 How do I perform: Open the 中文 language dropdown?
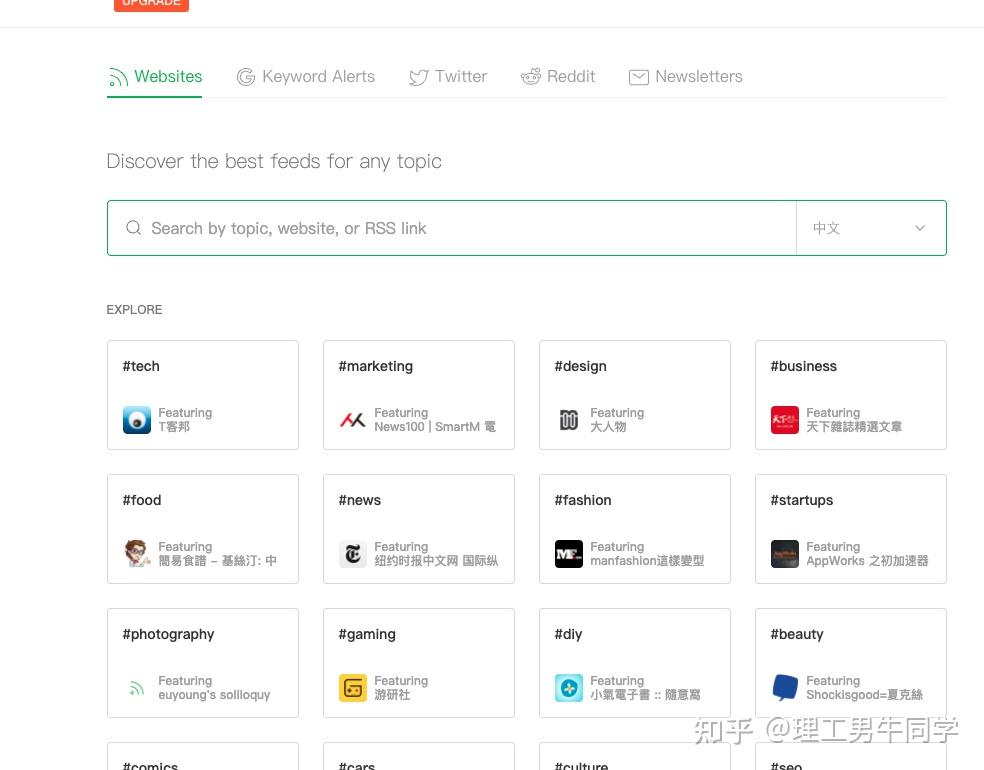click(871, 228)
